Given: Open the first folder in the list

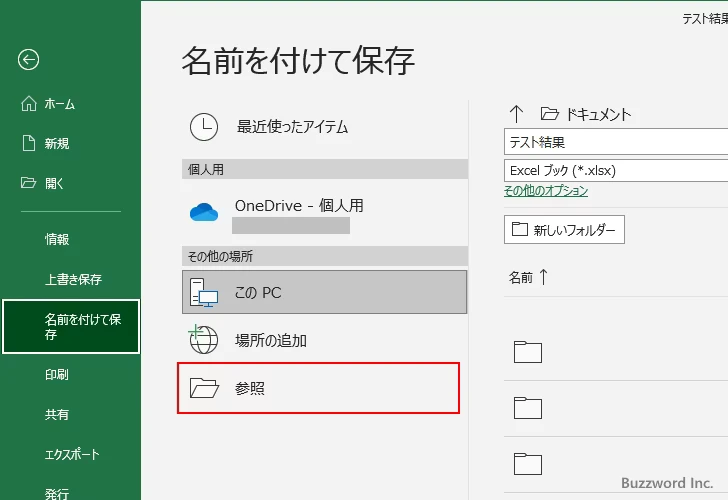Looking at the screenshot, I should [528, 352].
